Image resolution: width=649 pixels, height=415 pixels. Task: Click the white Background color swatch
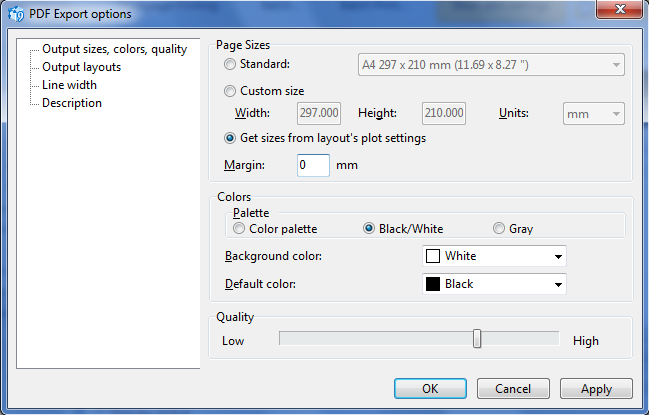pos(433,256)
